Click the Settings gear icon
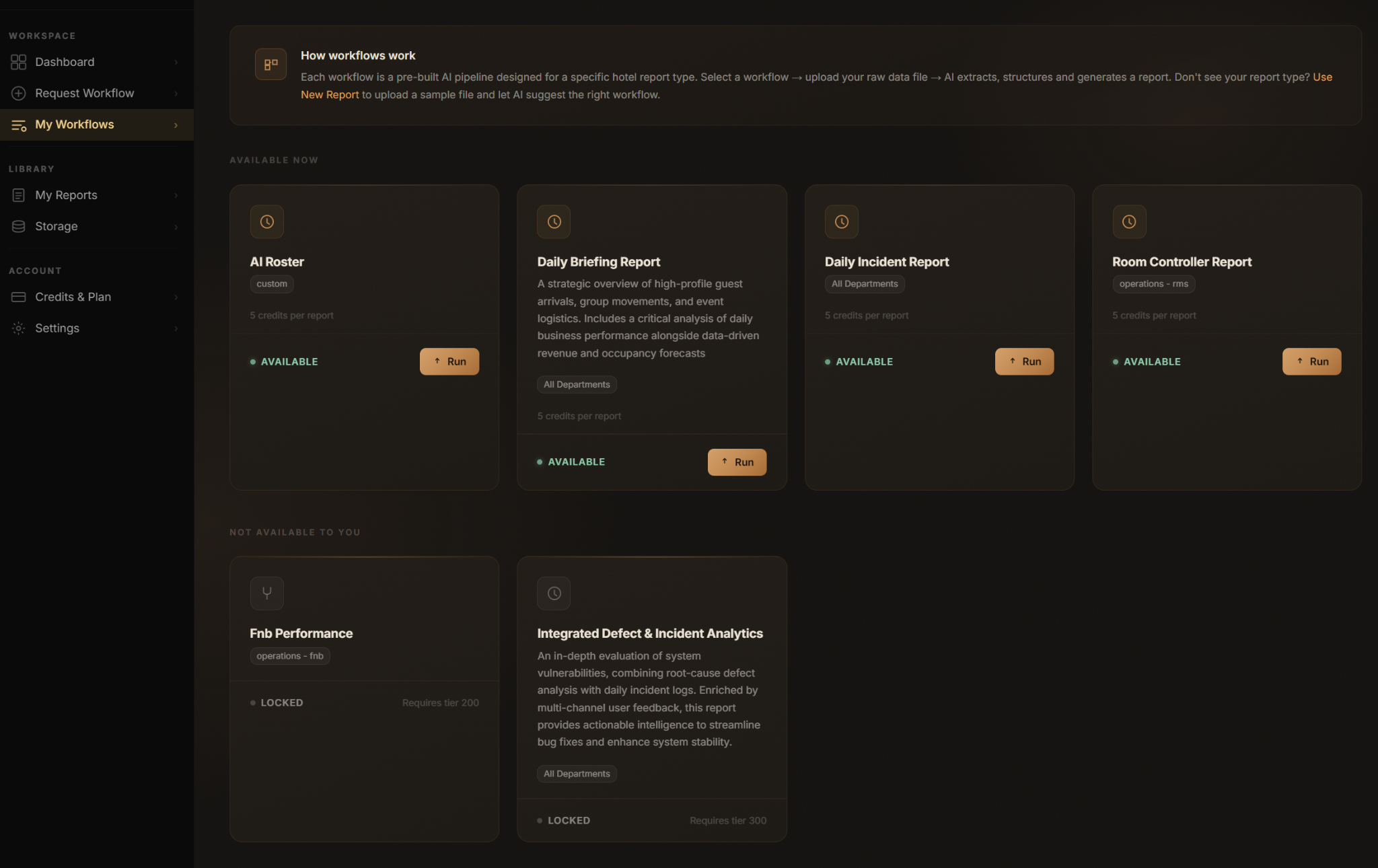Screen dimensions: 1378x868 (18, 328)
